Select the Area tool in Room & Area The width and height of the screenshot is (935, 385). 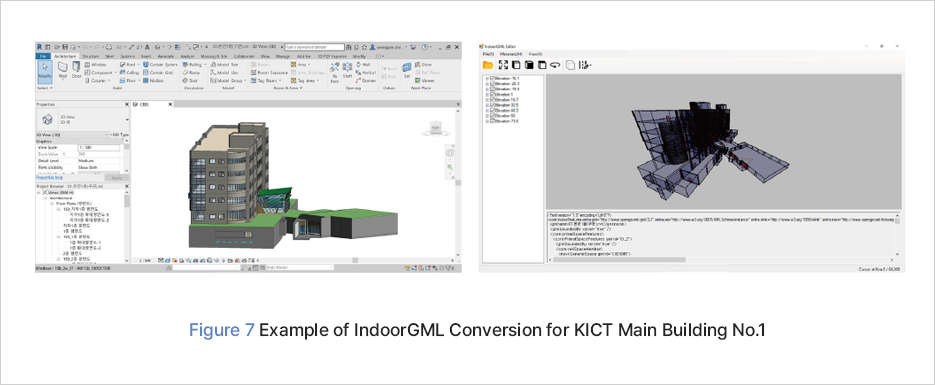pyautogui.click(x=300, y=64)
